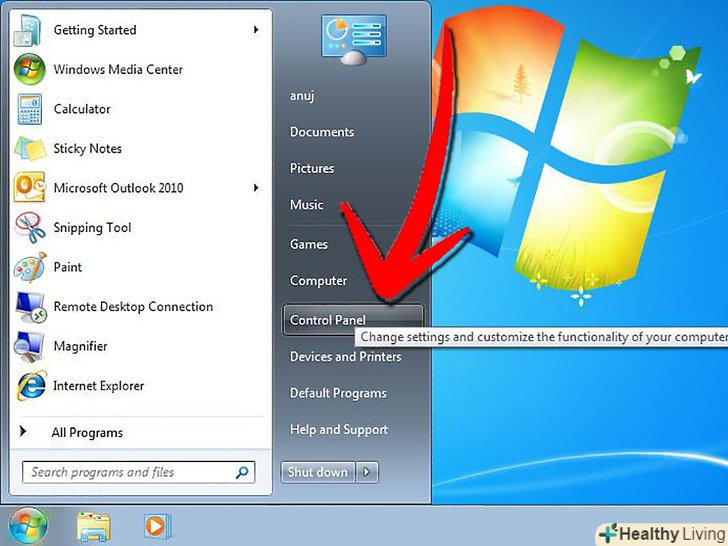Open Music library
This screenshot has width=728, height=546.
click(306, 204)
